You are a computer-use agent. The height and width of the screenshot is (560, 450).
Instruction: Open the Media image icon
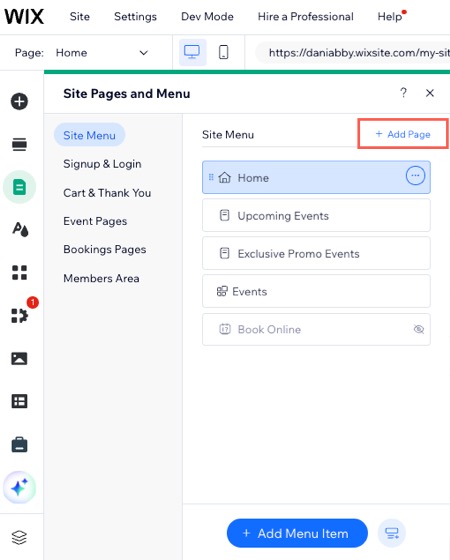point(19,358)
